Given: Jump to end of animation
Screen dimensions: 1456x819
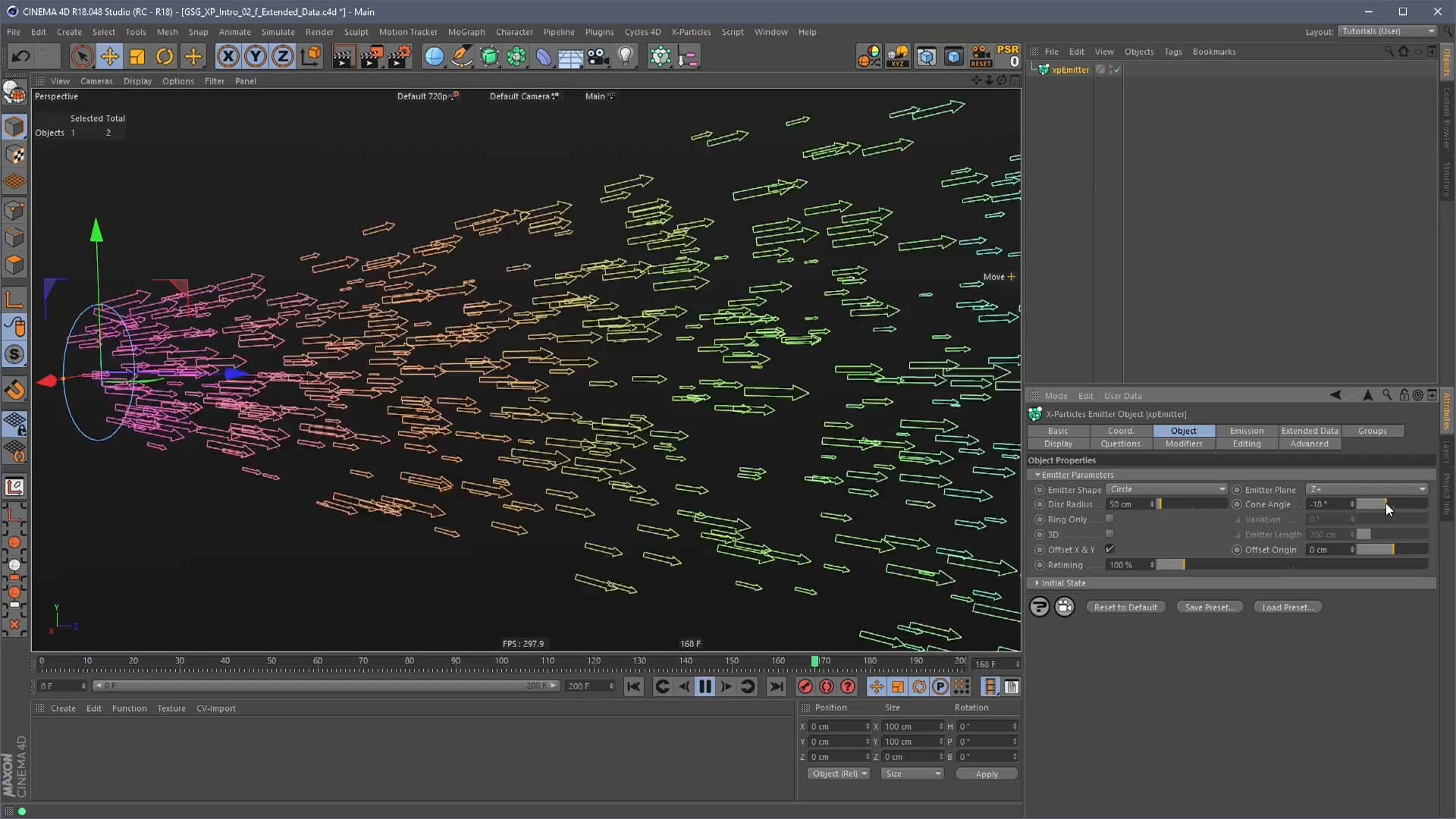Looking at the screenshot, I should 777,686.
